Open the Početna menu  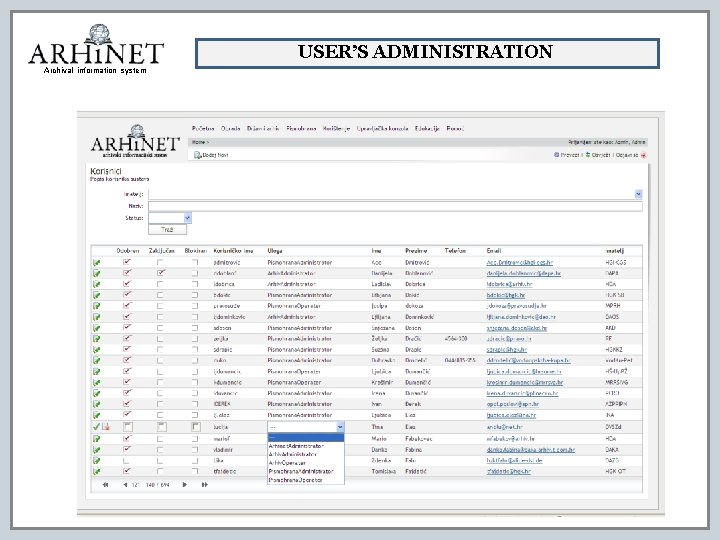203,129
